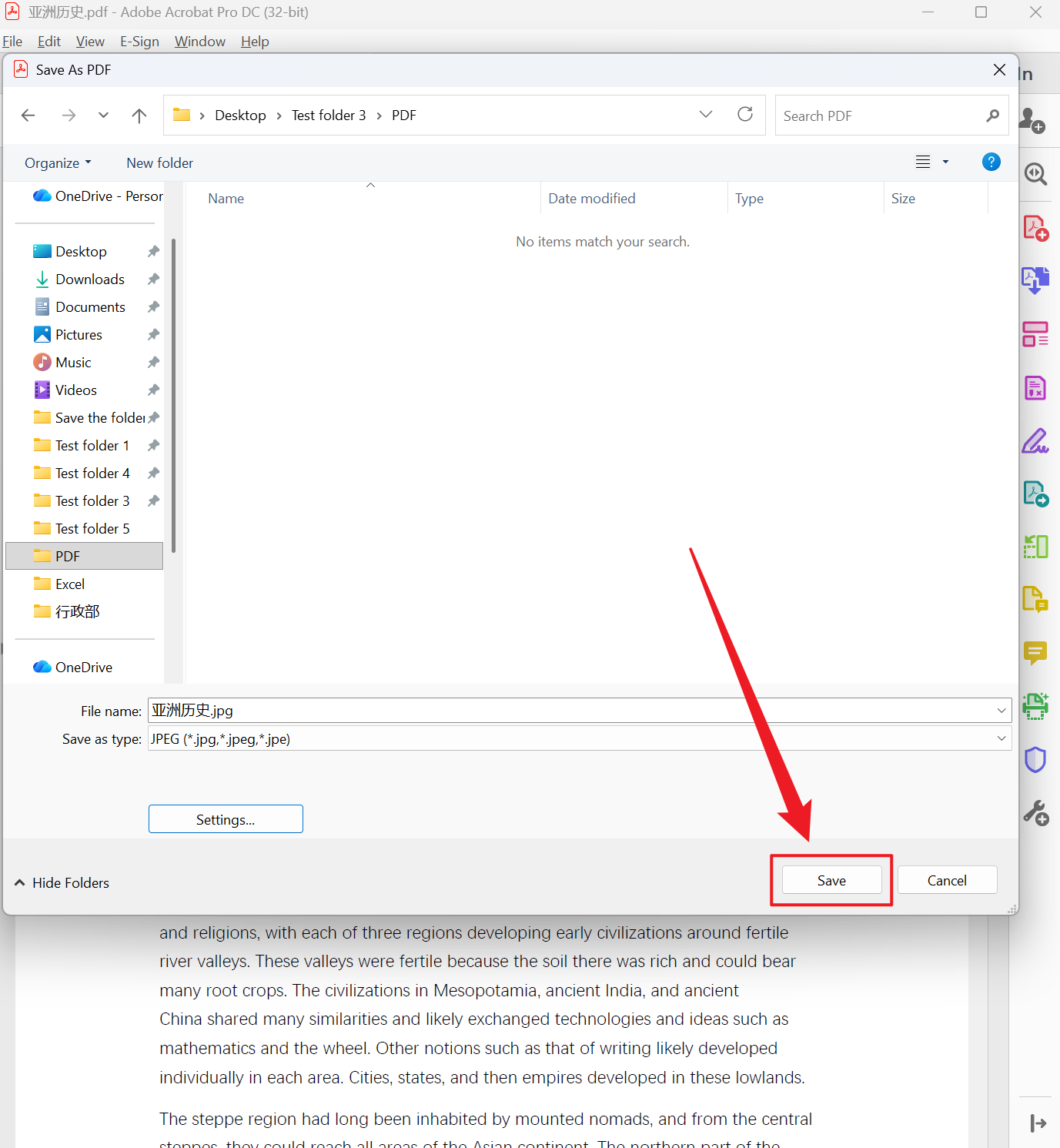Sort by the Name column header

363,199
